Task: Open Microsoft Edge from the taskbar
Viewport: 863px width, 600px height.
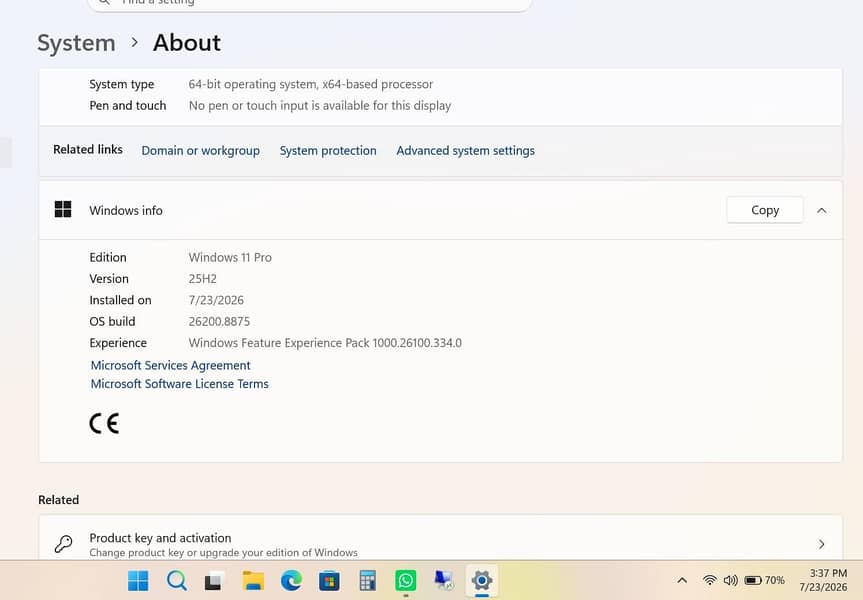Action: [291, 581]
